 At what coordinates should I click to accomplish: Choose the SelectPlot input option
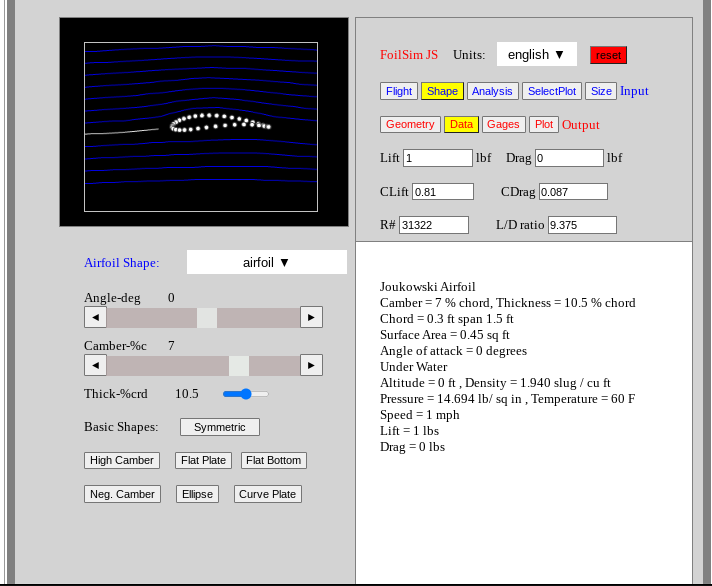[551, 91]
